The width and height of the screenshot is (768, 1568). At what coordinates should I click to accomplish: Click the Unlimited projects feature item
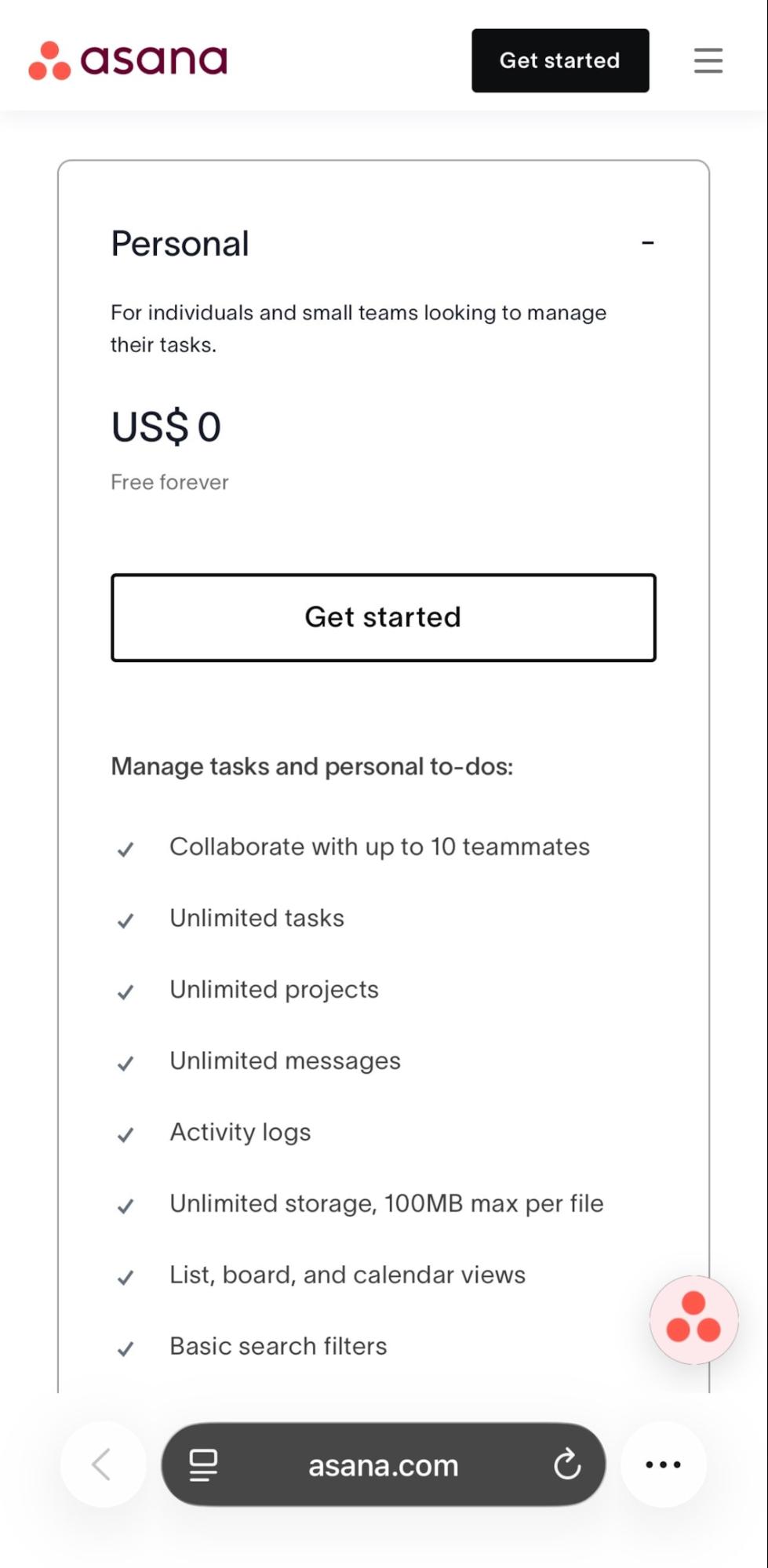point(274,990)
